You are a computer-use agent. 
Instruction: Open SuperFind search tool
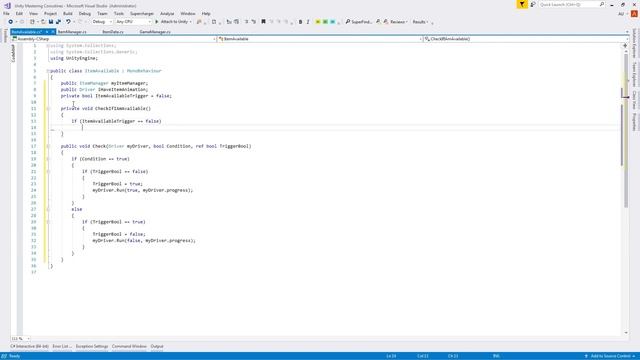pos(358,22)
